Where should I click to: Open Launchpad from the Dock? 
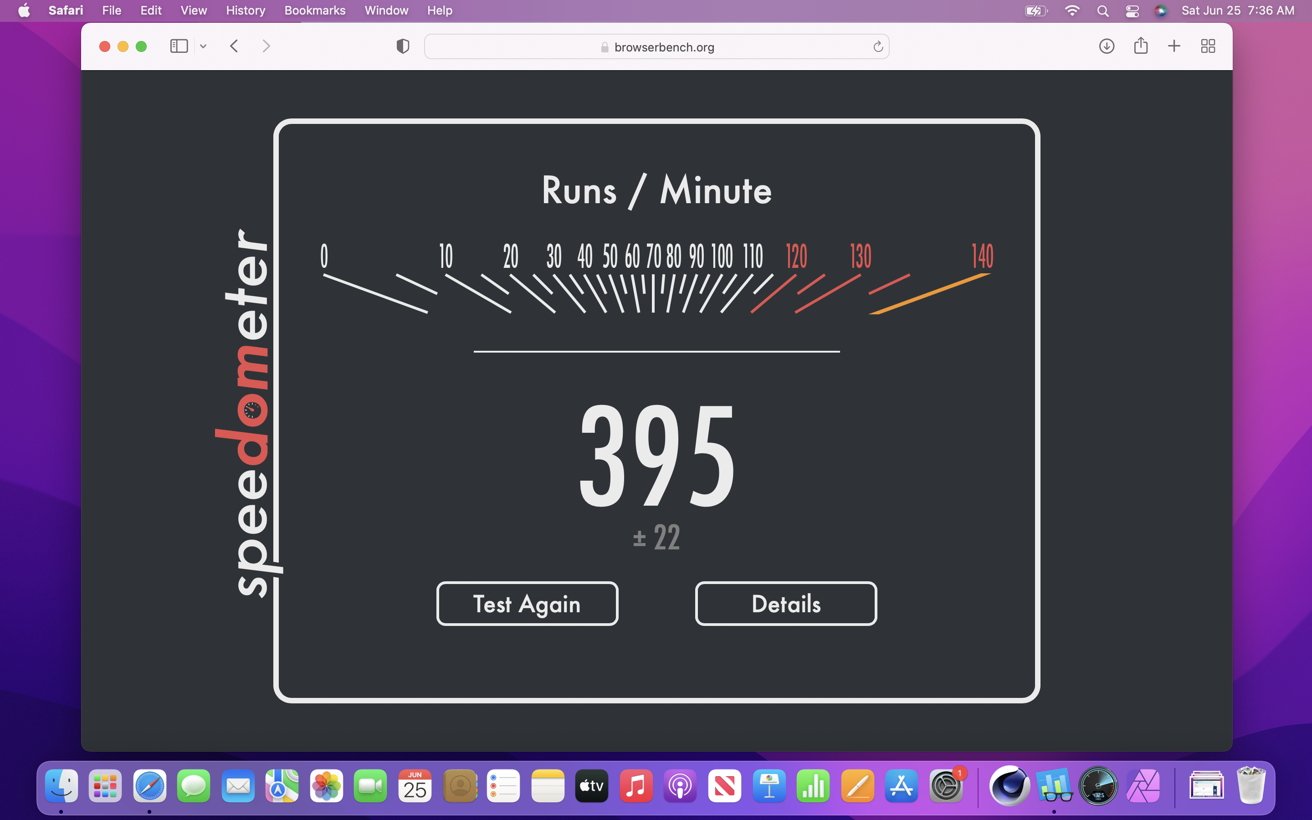pos(105,786)
